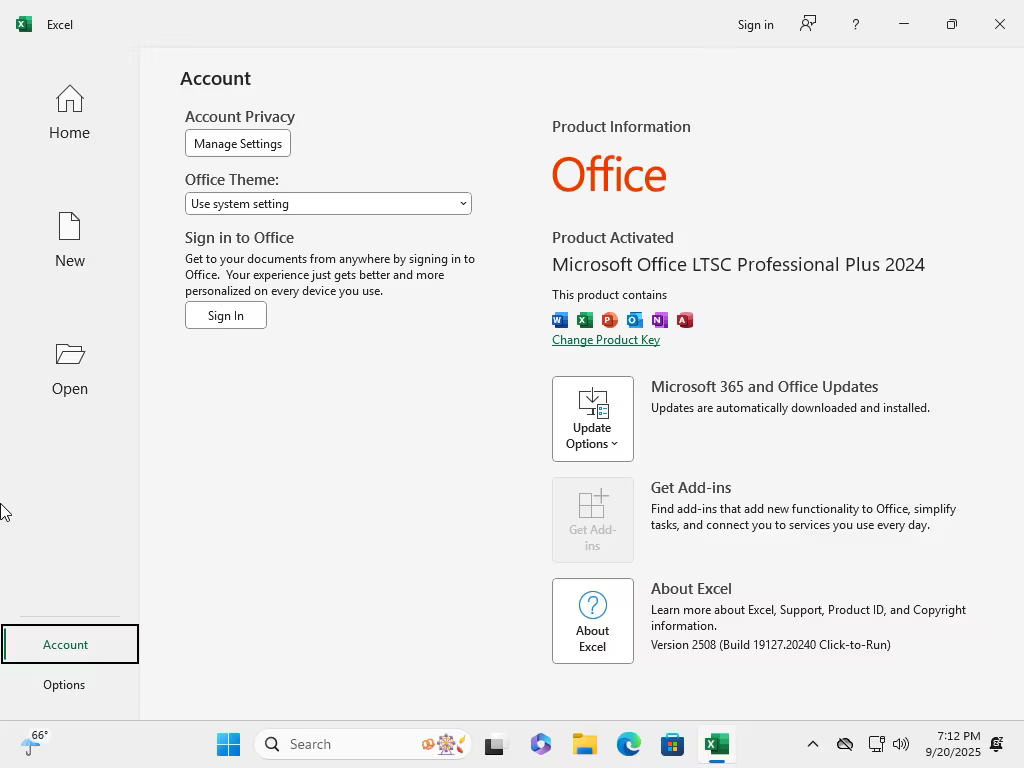Open the notifications bell icon
This screenshot has height=768, width=1024.
pos(997,744)
